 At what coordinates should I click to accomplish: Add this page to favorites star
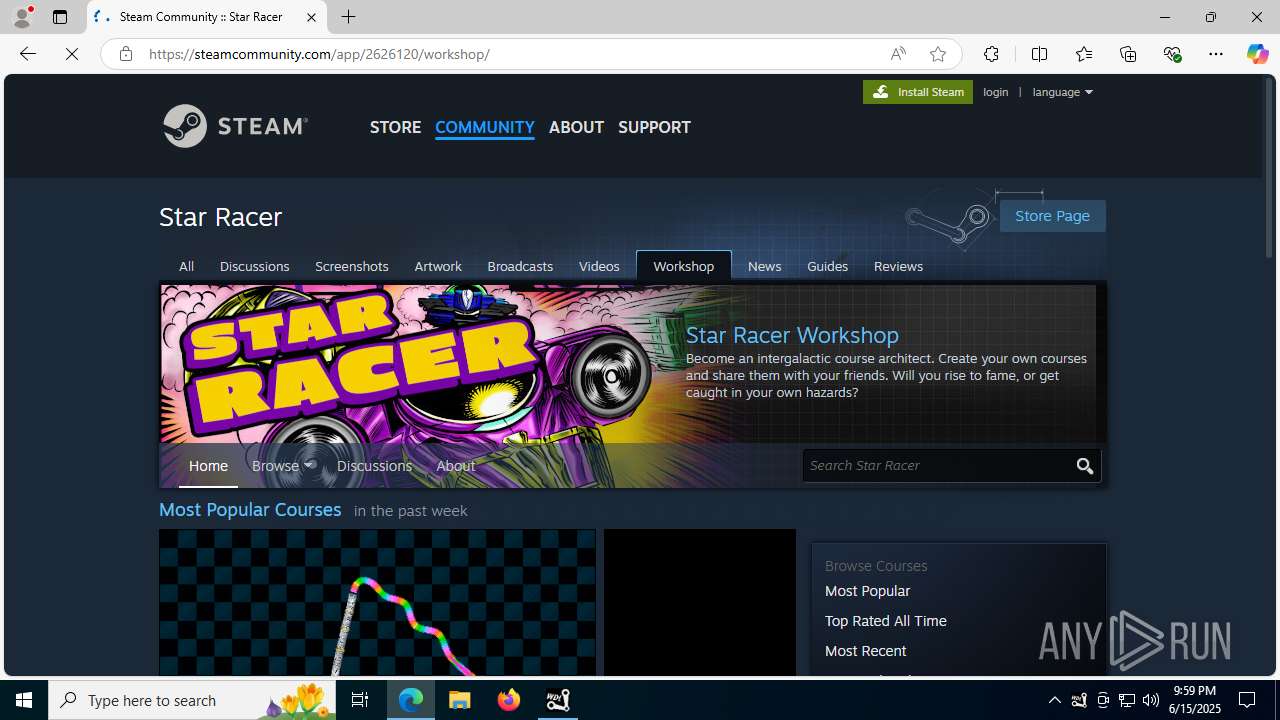[937, 54]
